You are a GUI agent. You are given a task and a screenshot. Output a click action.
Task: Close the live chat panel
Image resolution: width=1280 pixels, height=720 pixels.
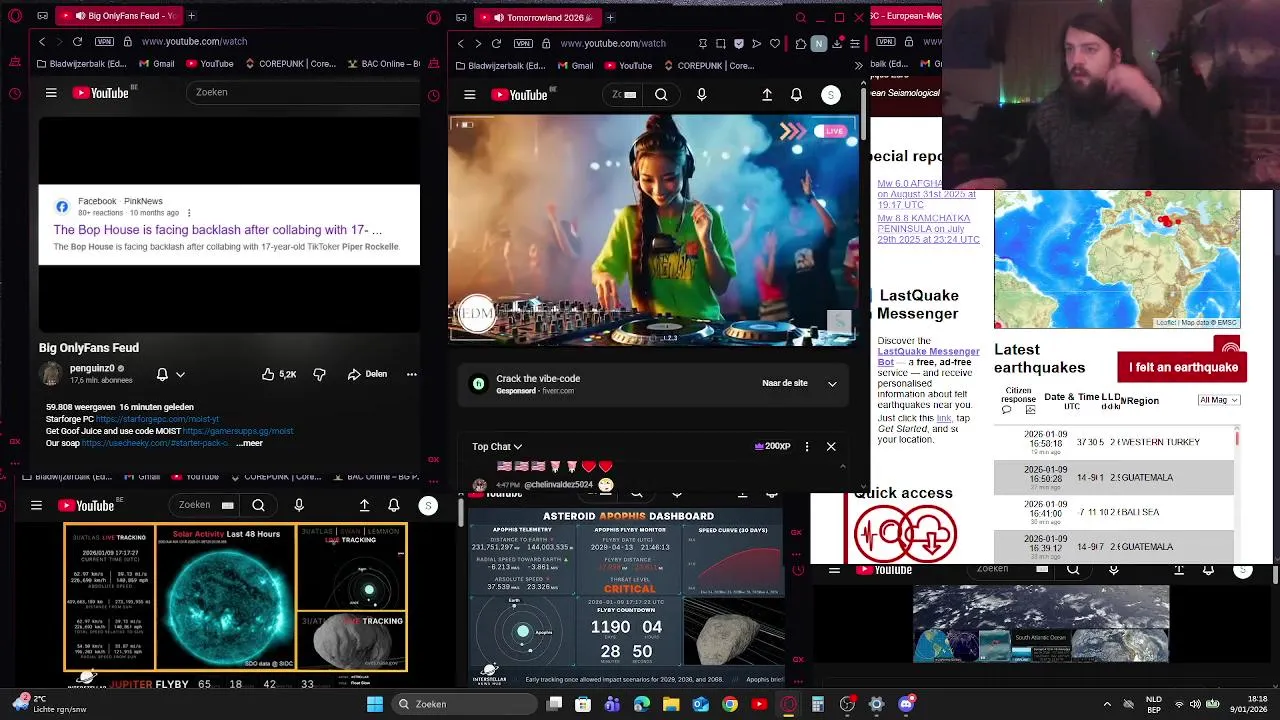pyautogui.click(x=831, y=446)
